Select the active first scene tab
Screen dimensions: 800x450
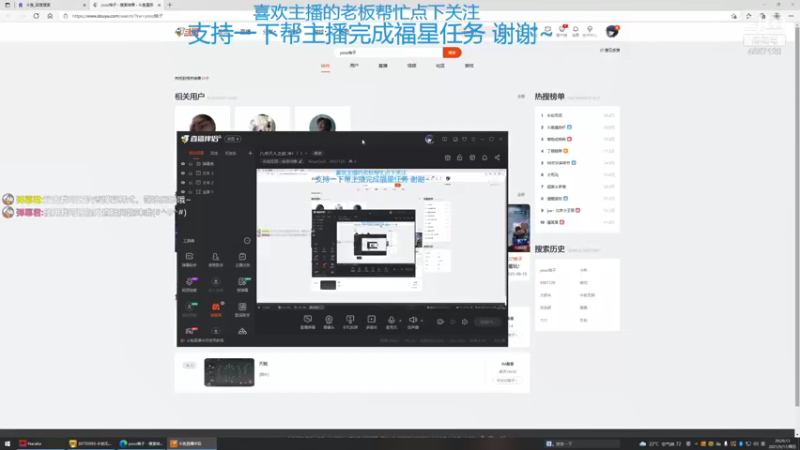click(196, 153)
